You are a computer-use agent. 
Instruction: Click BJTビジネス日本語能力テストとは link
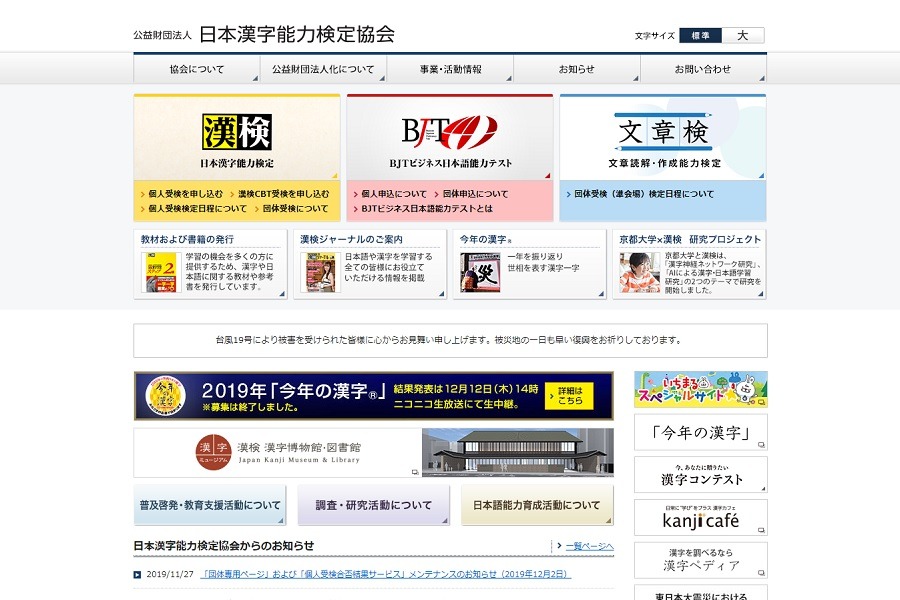click(427, 209)
